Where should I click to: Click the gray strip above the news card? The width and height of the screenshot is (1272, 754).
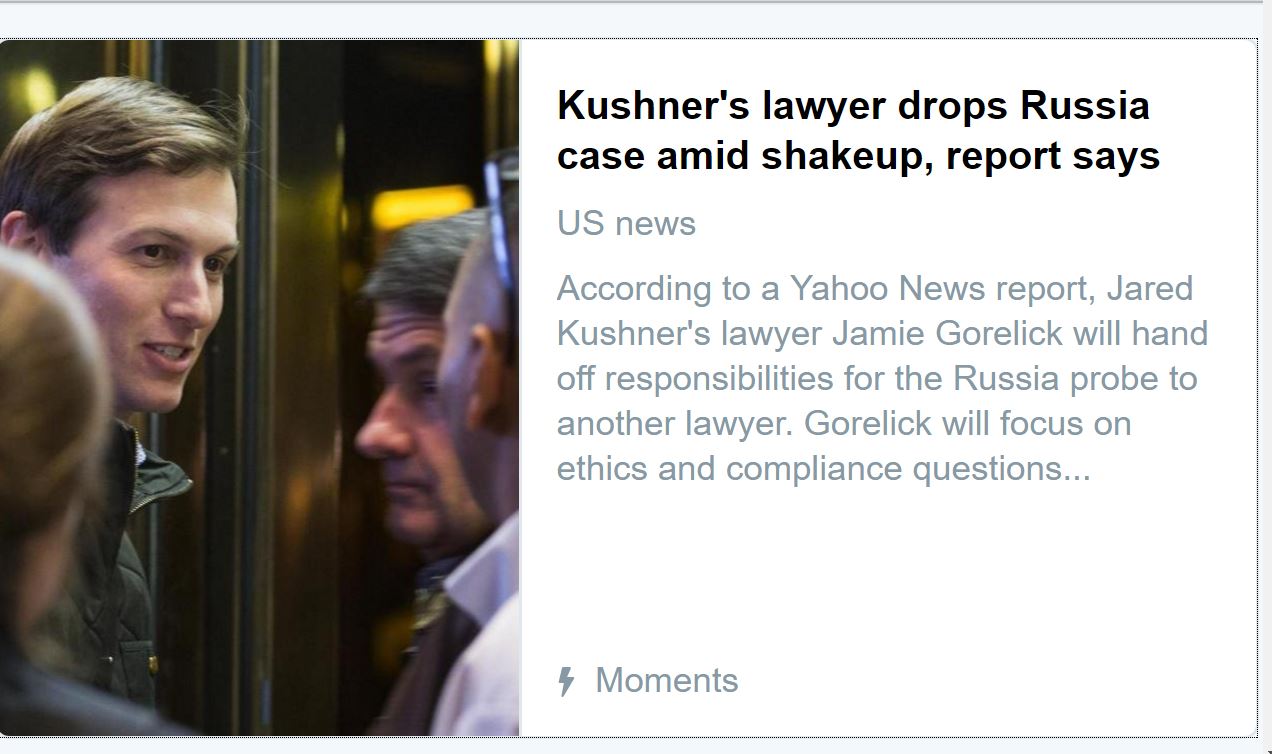(636, 22)
